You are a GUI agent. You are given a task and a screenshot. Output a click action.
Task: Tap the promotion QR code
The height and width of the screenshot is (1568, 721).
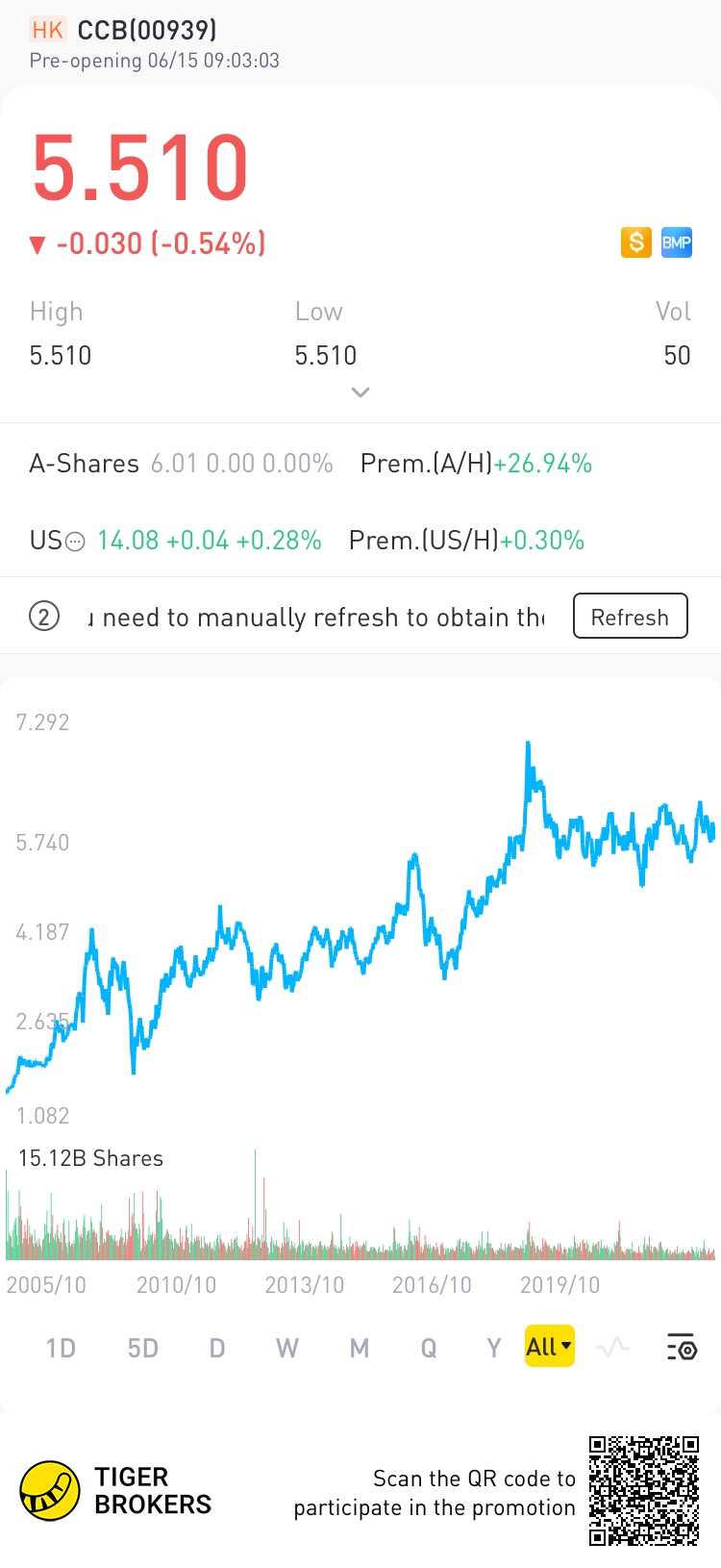[644, 1490]
